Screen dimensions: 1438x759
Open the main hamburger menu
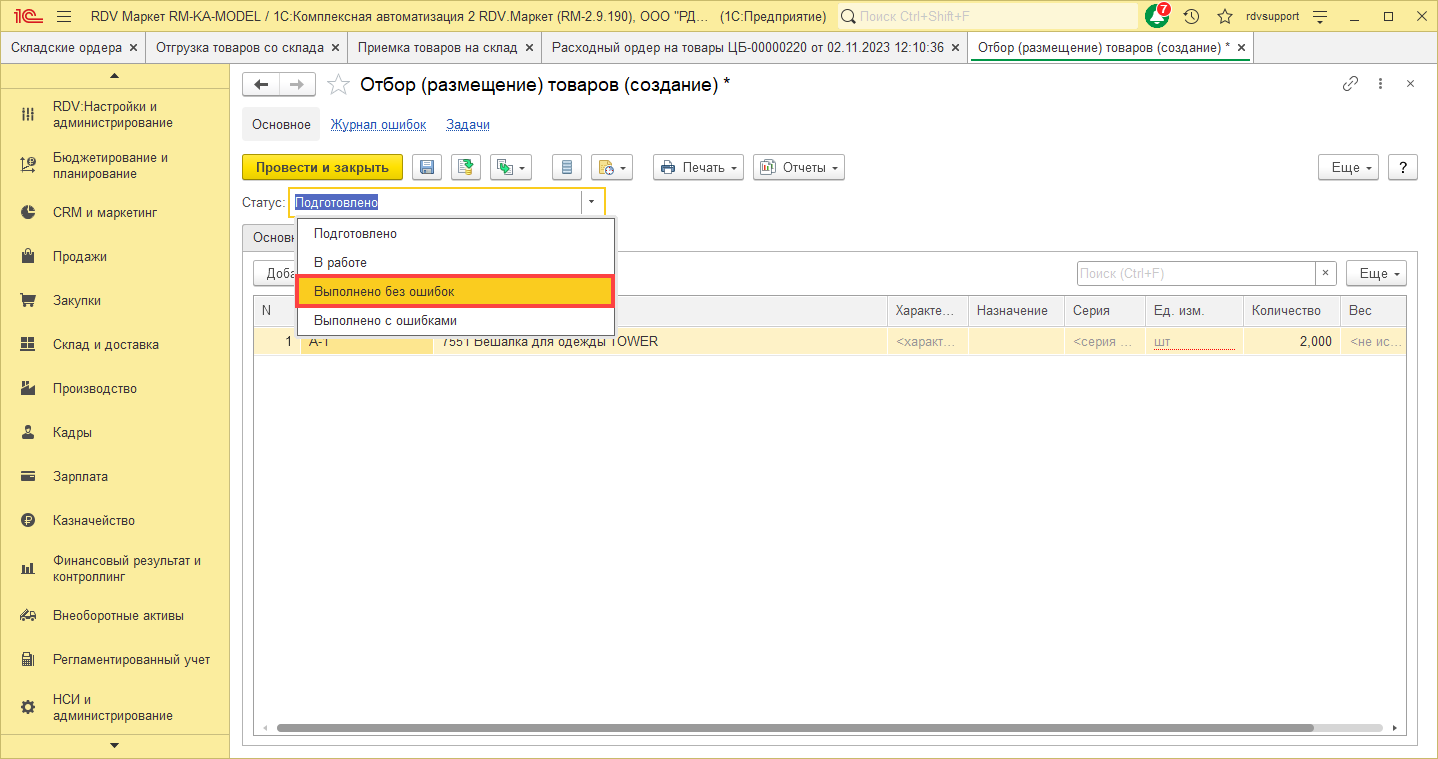pos(65,17)
